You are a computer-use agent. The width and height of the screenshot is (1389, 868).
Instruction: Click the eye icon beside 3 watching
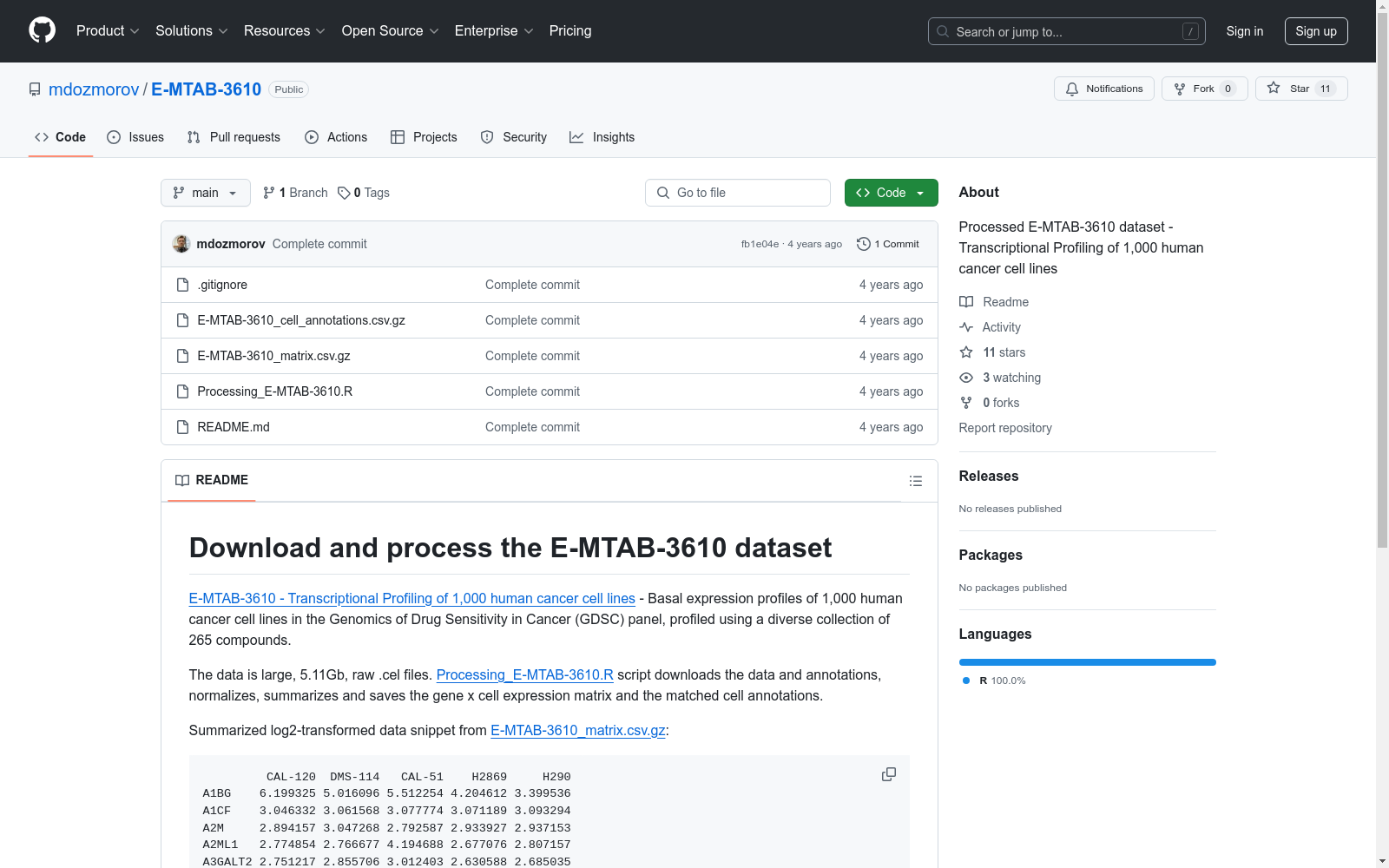[x=966, y=378]
